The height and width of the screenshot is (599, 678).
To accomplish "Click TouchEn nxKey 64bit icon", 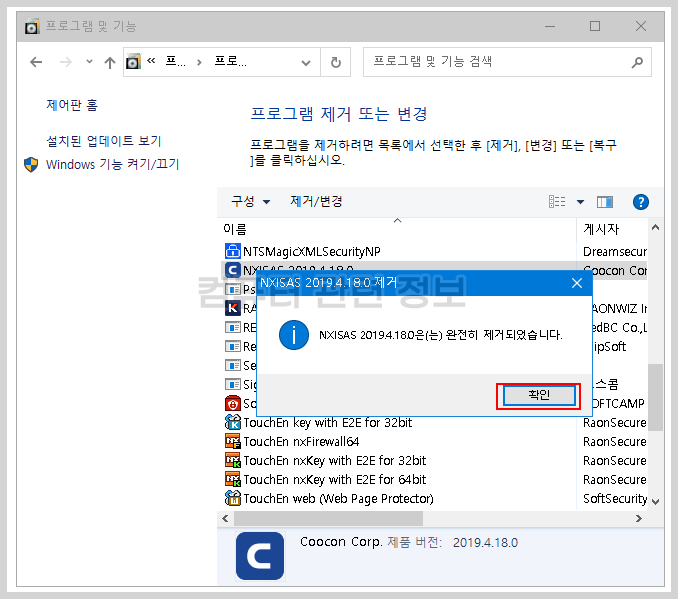I will [233, 480].
